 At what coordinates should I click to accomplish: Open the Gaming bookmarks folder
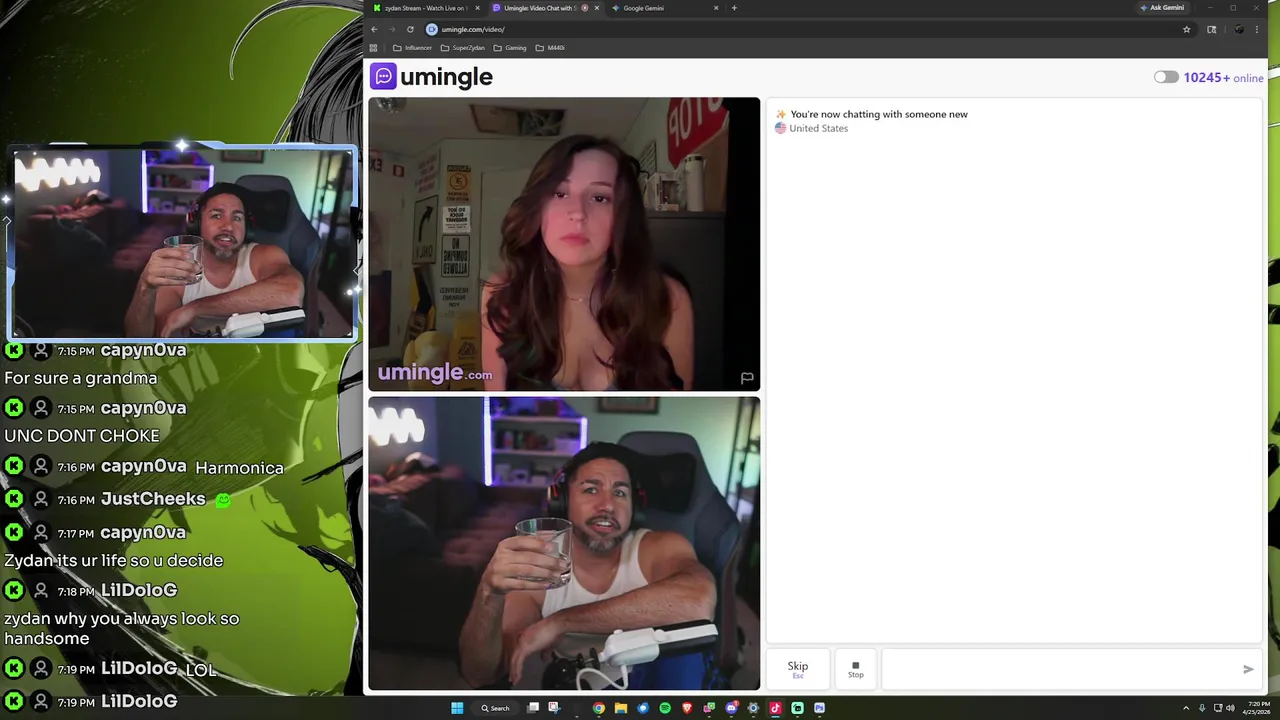(509, 48)
